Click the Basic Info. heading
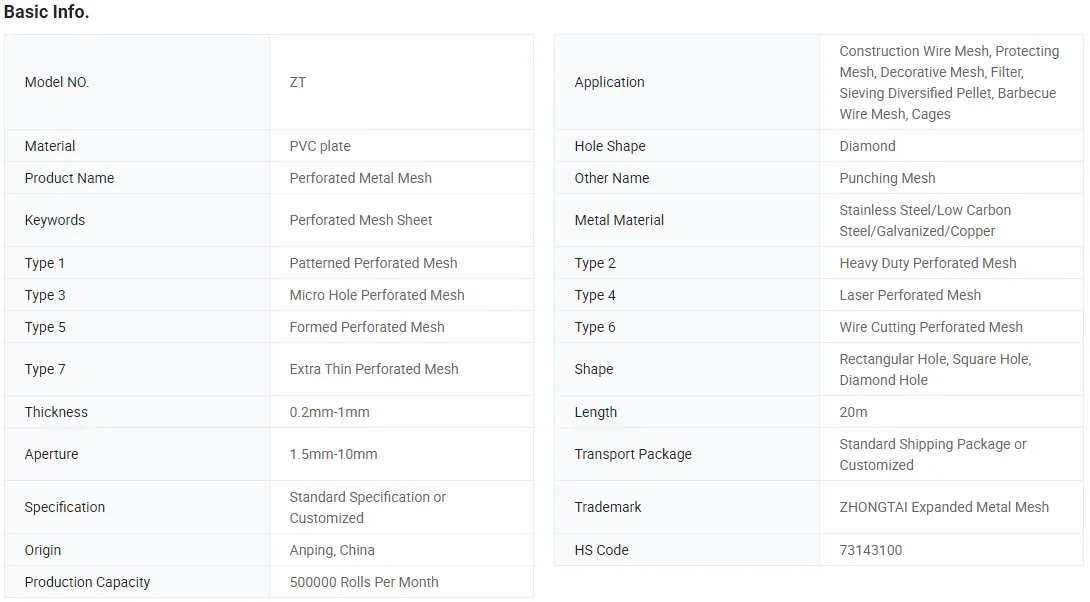 click(x=47, y=13)
